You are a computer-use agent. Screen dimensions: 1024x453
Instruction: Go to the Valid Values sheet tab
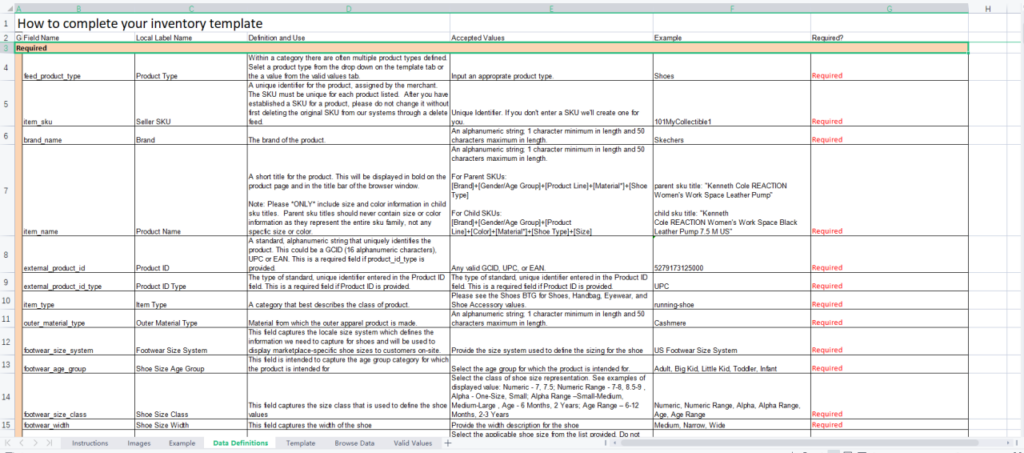click(x=413, y=443)
